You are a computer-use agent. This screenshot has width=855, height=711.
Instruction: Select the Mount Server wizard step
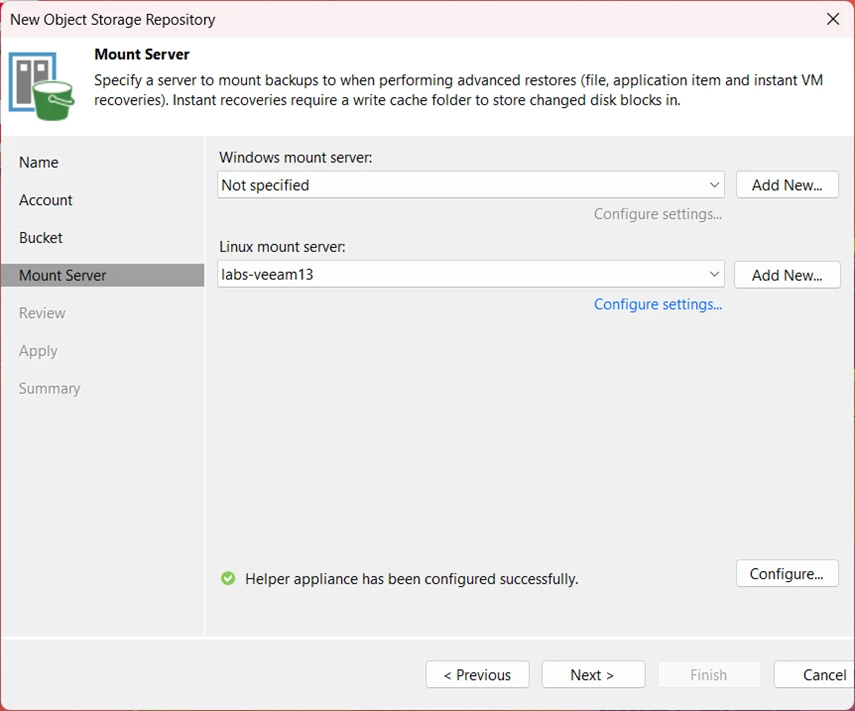(103, 275)
